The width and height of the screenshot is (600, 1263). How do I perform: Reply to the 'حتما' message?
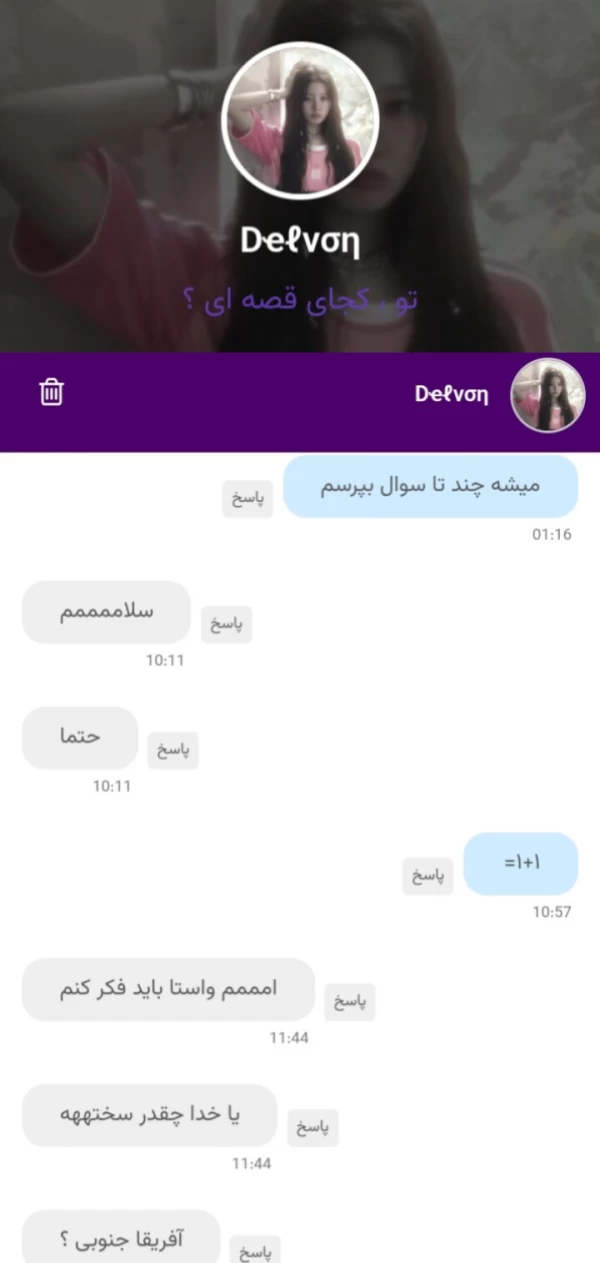tap(173, 750)
